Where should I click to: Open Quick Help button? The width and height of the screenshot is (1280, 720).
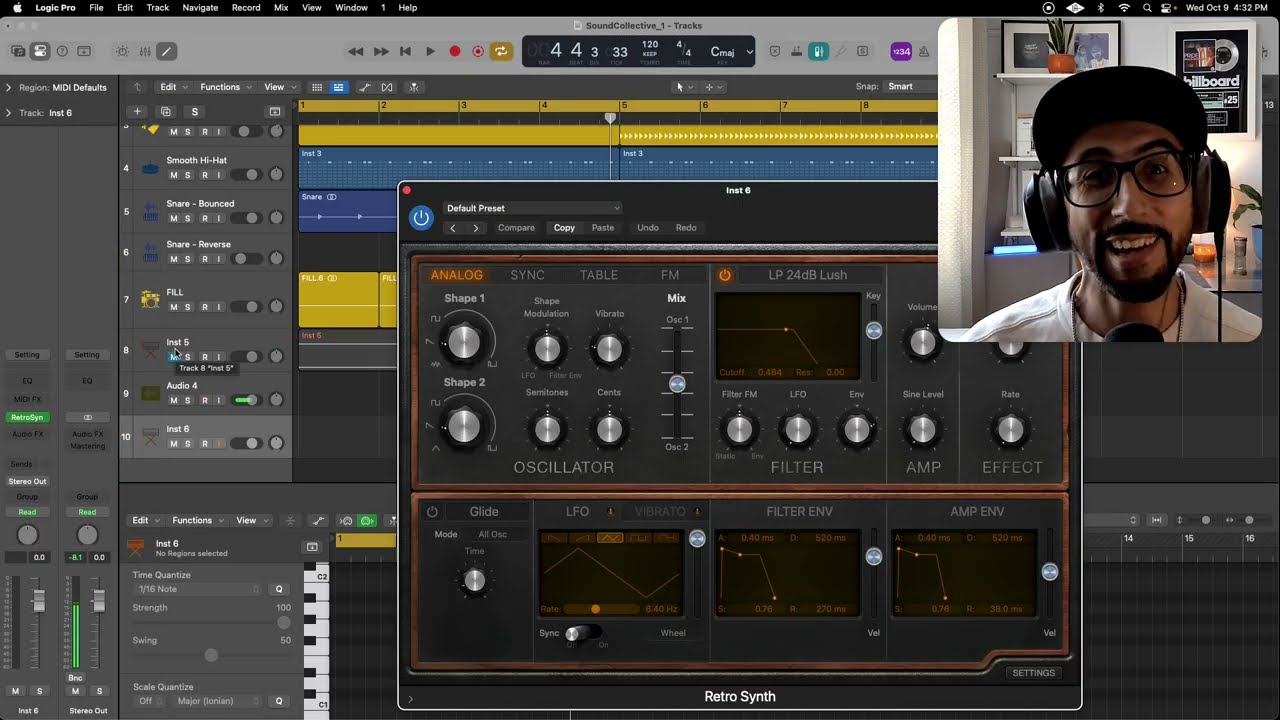point(62,51)
